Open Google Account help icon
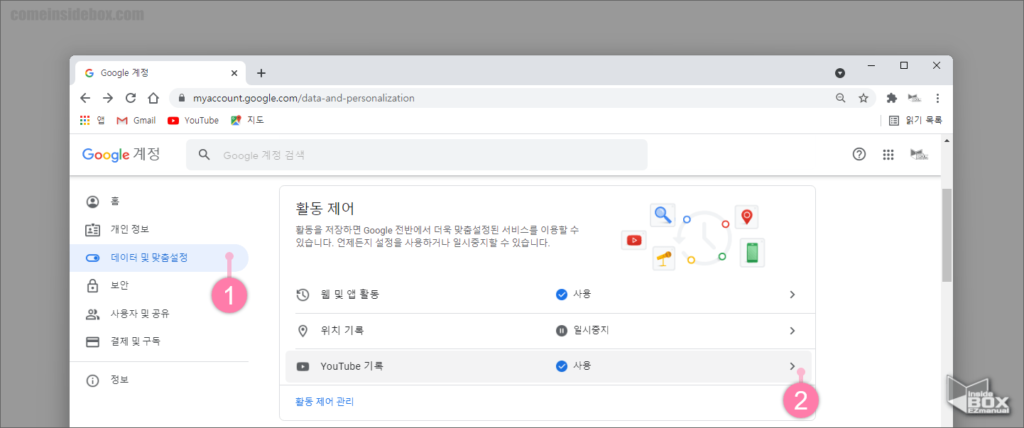The image size is (1024, 428). pyautogui.click(x=859, y=155)
